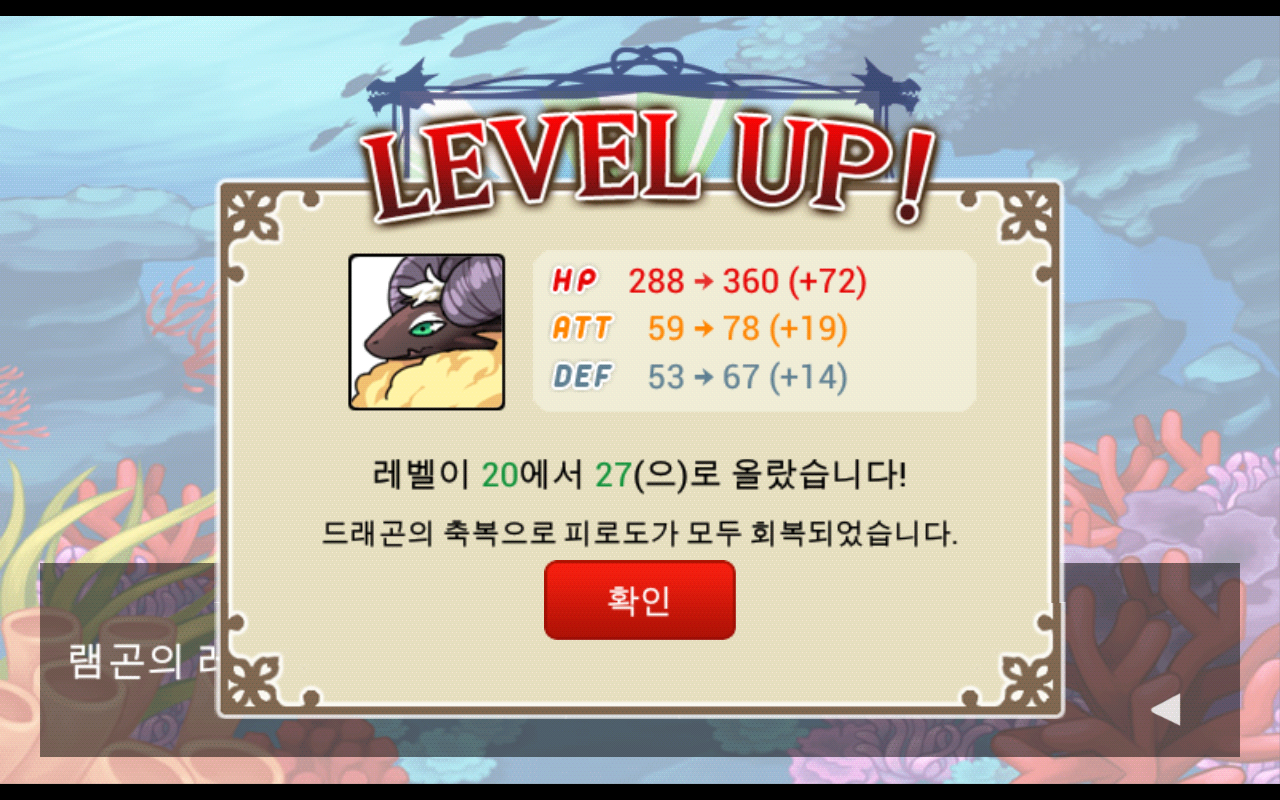Click the stats panel background box
1280x800 pixels.
[x=754, y=330]
